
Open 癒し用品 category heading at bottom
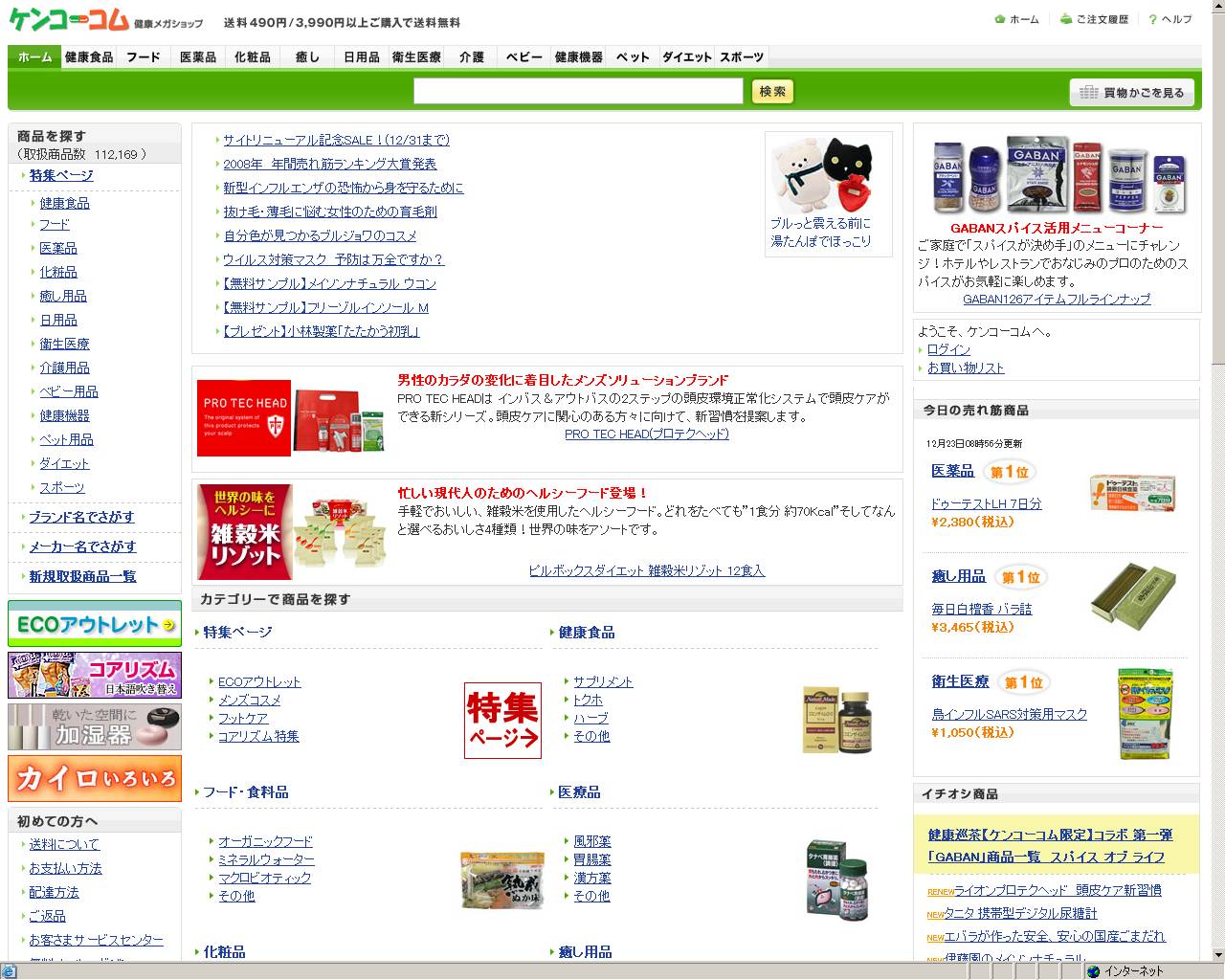click(x=585, y=952)
